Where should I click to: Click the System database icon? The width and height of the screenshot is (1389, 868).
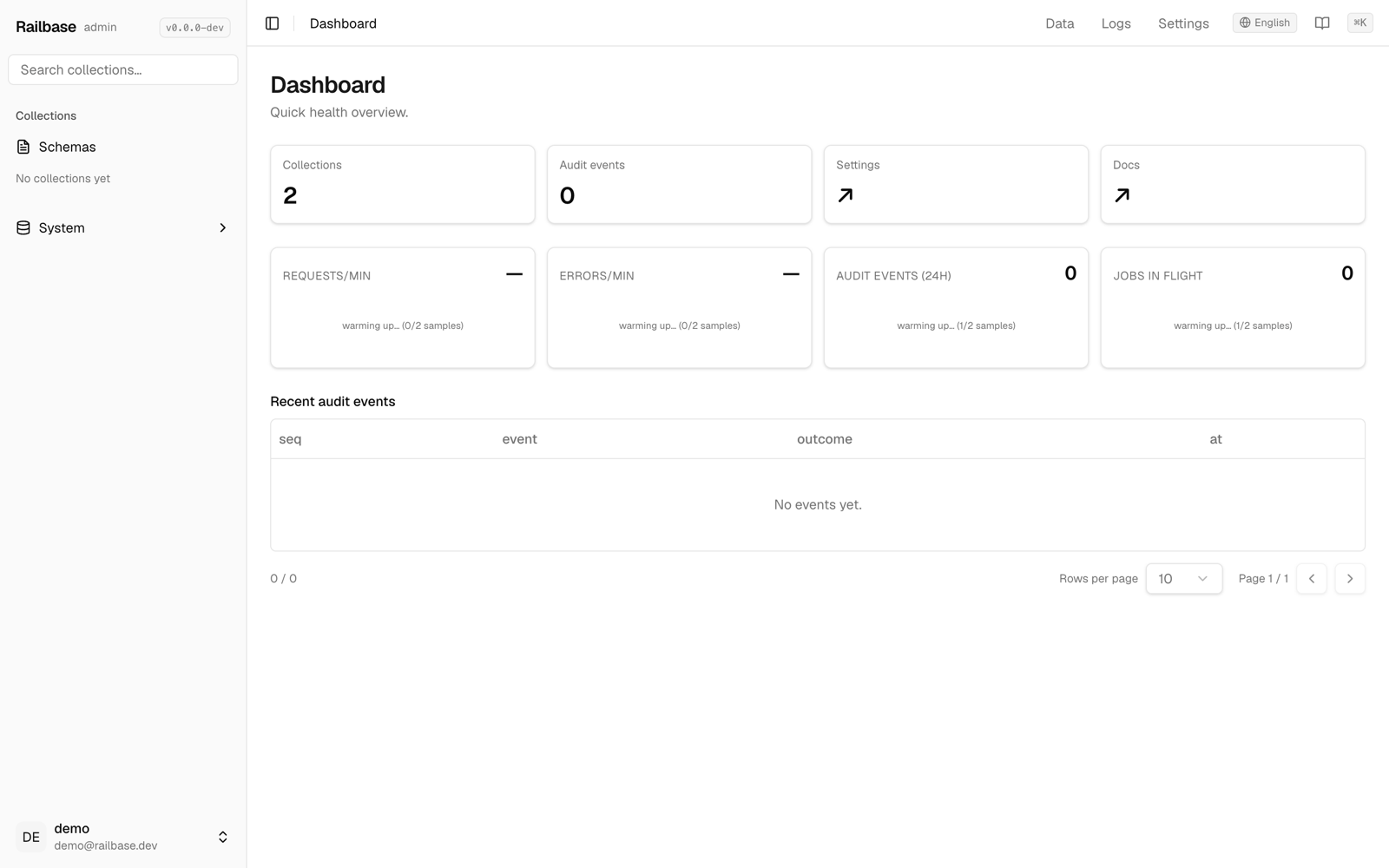click(23, 227)
